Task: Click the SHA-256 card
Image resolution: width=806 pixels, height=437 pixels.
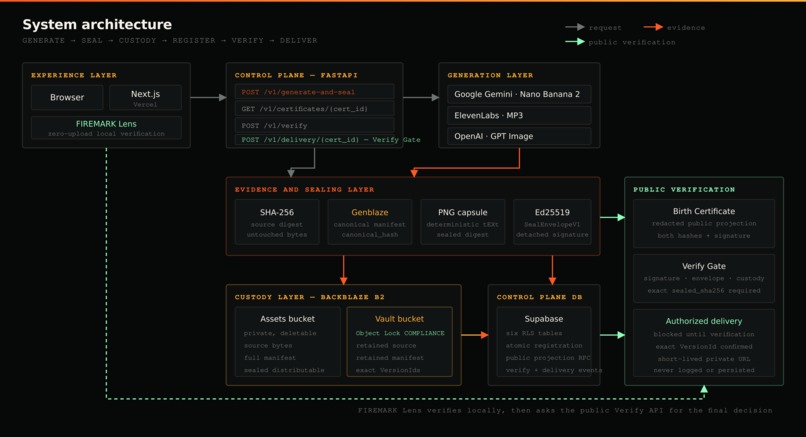Action: pos(277,222)
